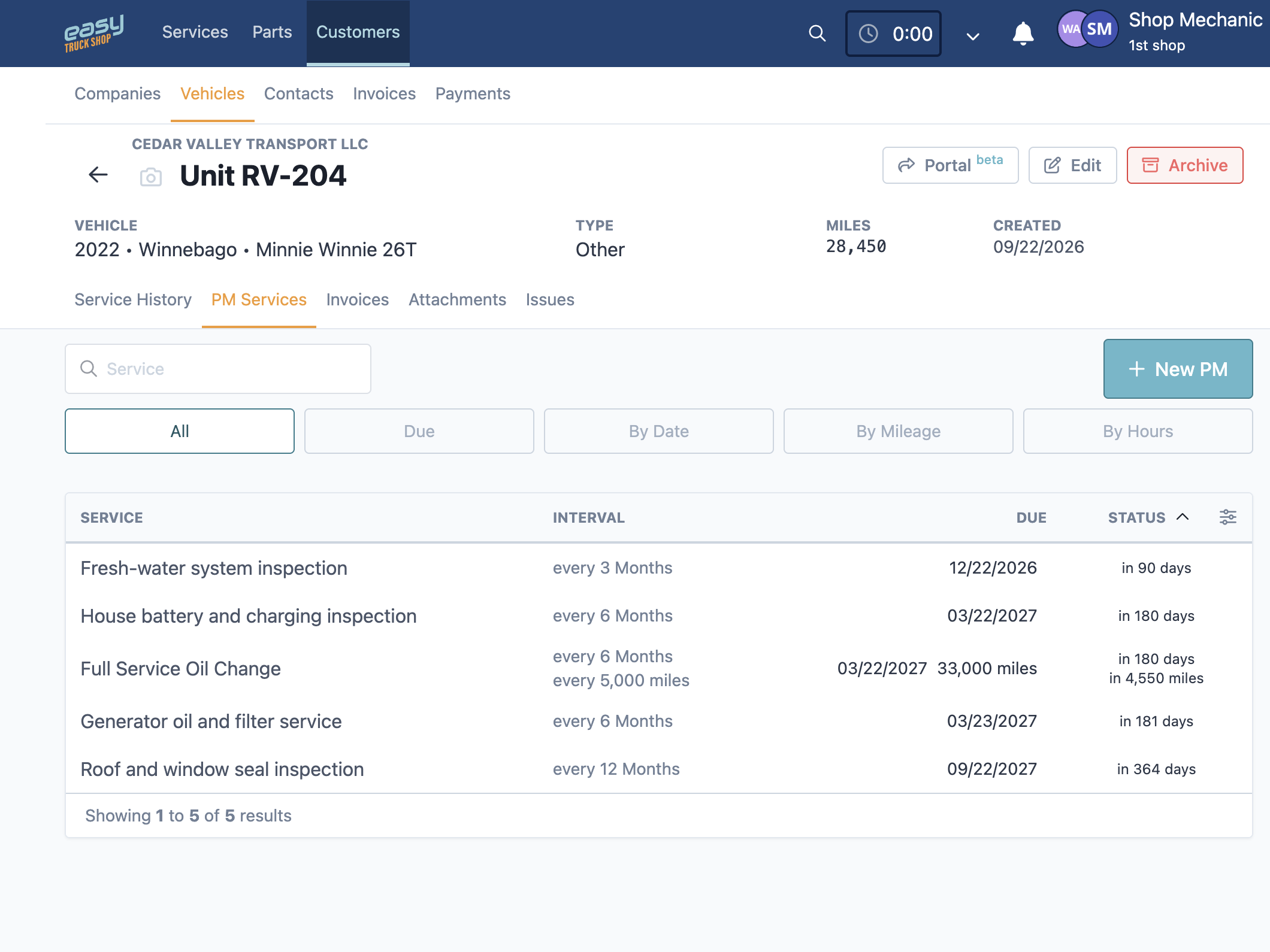Filter PMs By Hours

pos(1138,431)
